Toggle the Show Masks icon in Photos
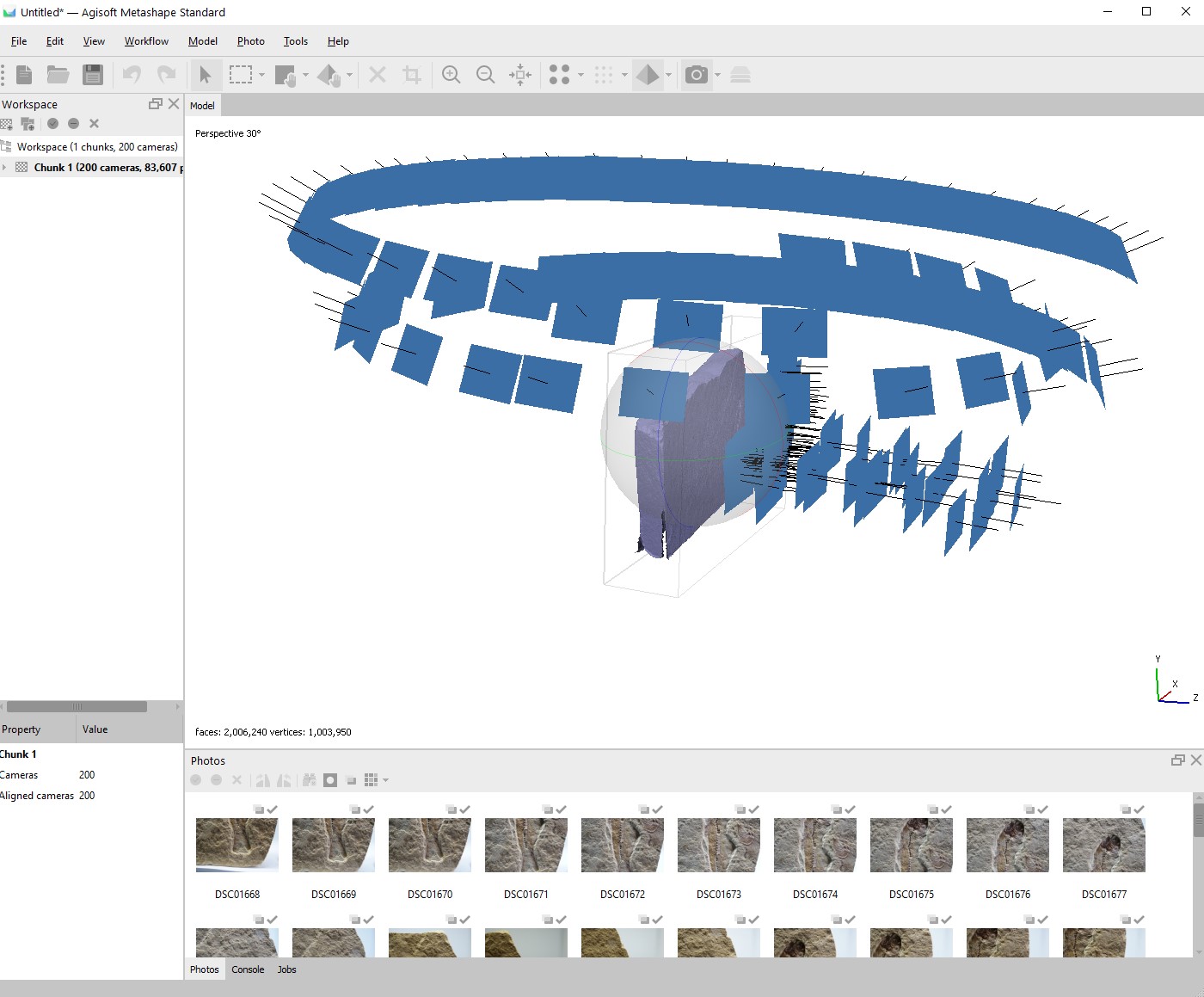The image size is (1204, 997). tap(330, 780)
